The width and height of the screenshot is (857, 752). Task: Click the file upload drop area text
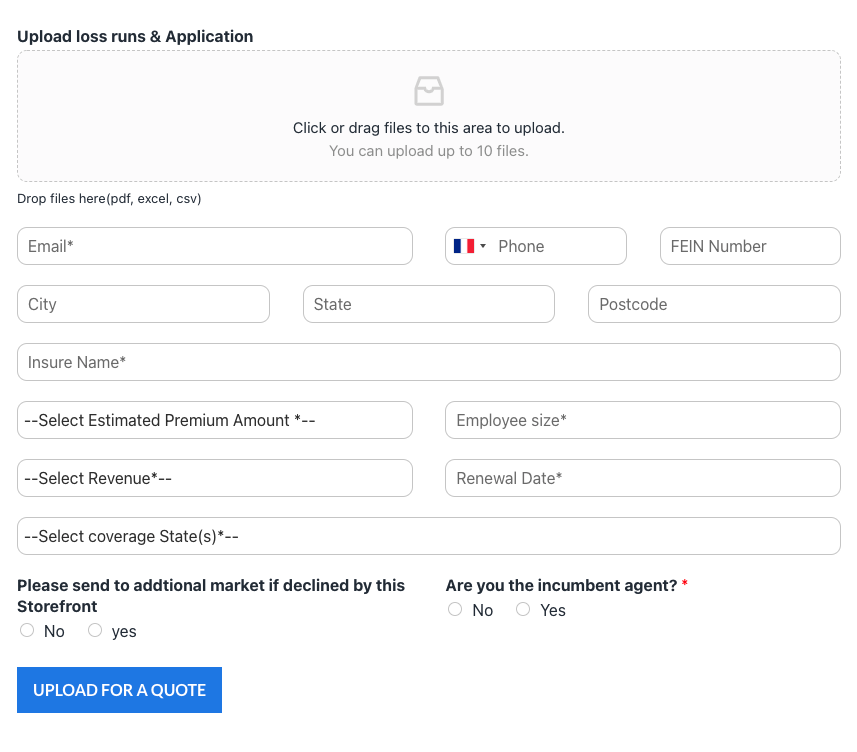(x=428, y=128)
